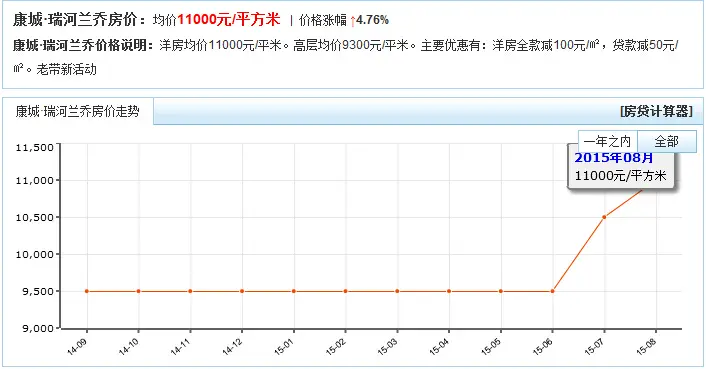
Task: Click the 15-08 label on the x-axis
Action: coord(646,347)
